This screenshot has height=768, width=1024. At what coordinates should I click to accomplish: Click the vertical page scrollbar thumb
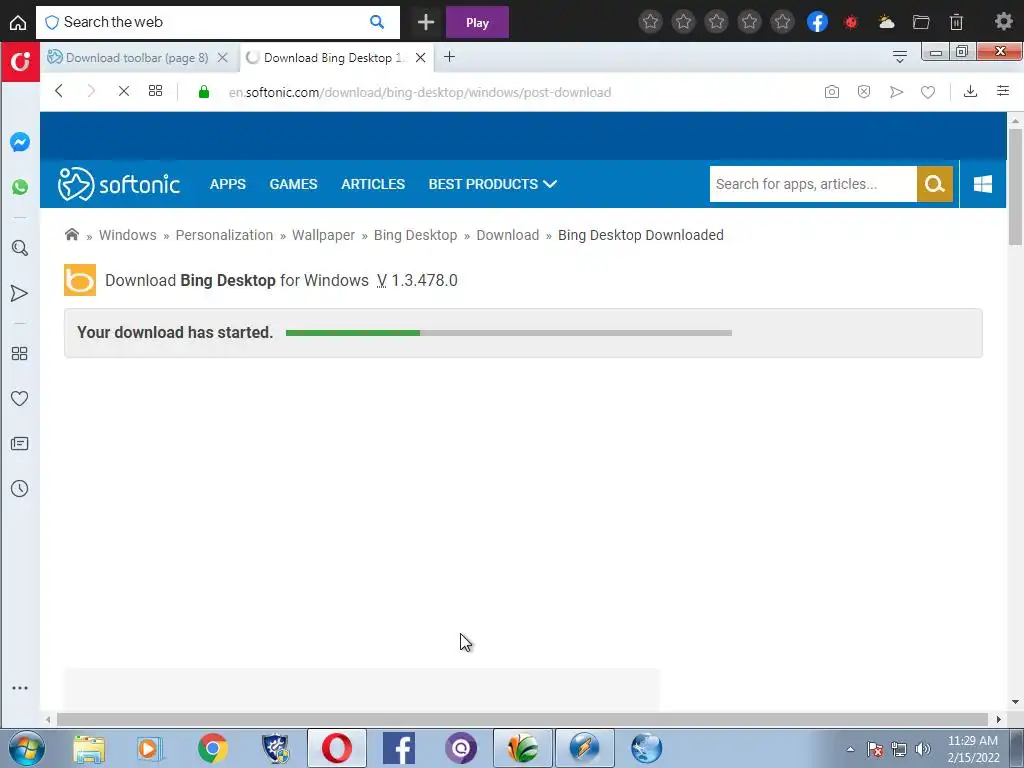coord(1015,187)
